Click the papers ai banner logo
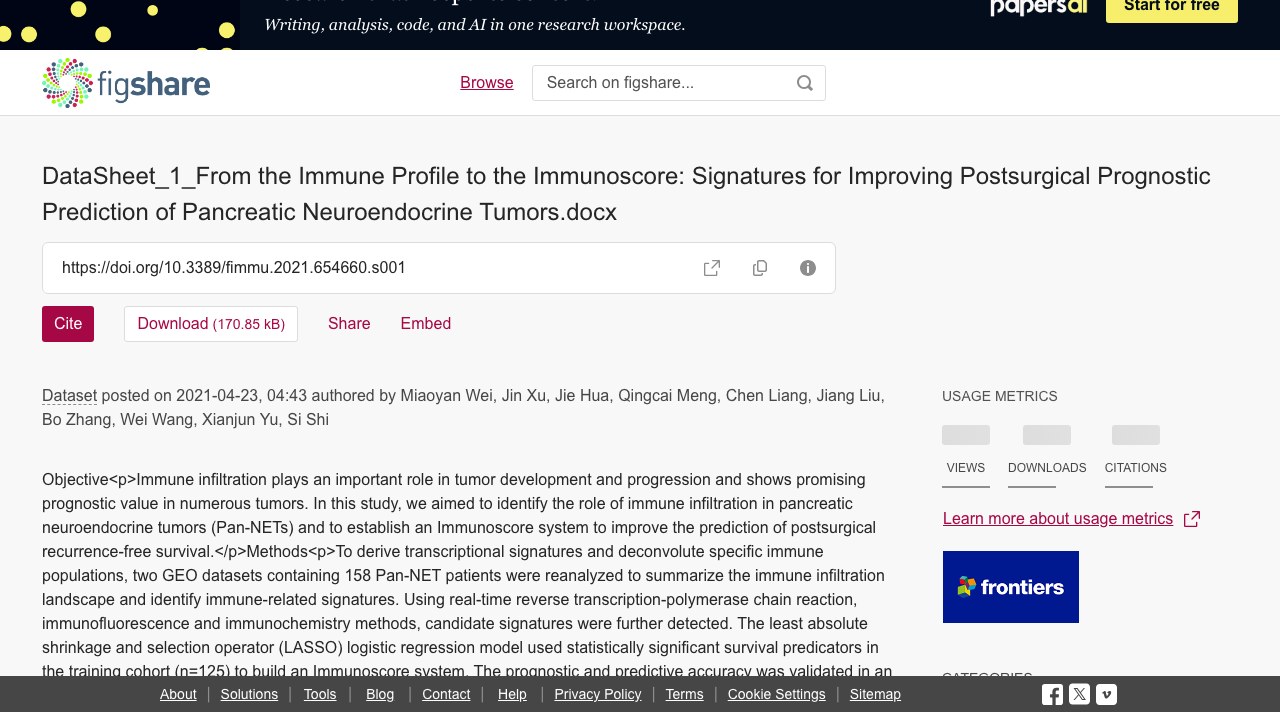 click(1038, 8)
